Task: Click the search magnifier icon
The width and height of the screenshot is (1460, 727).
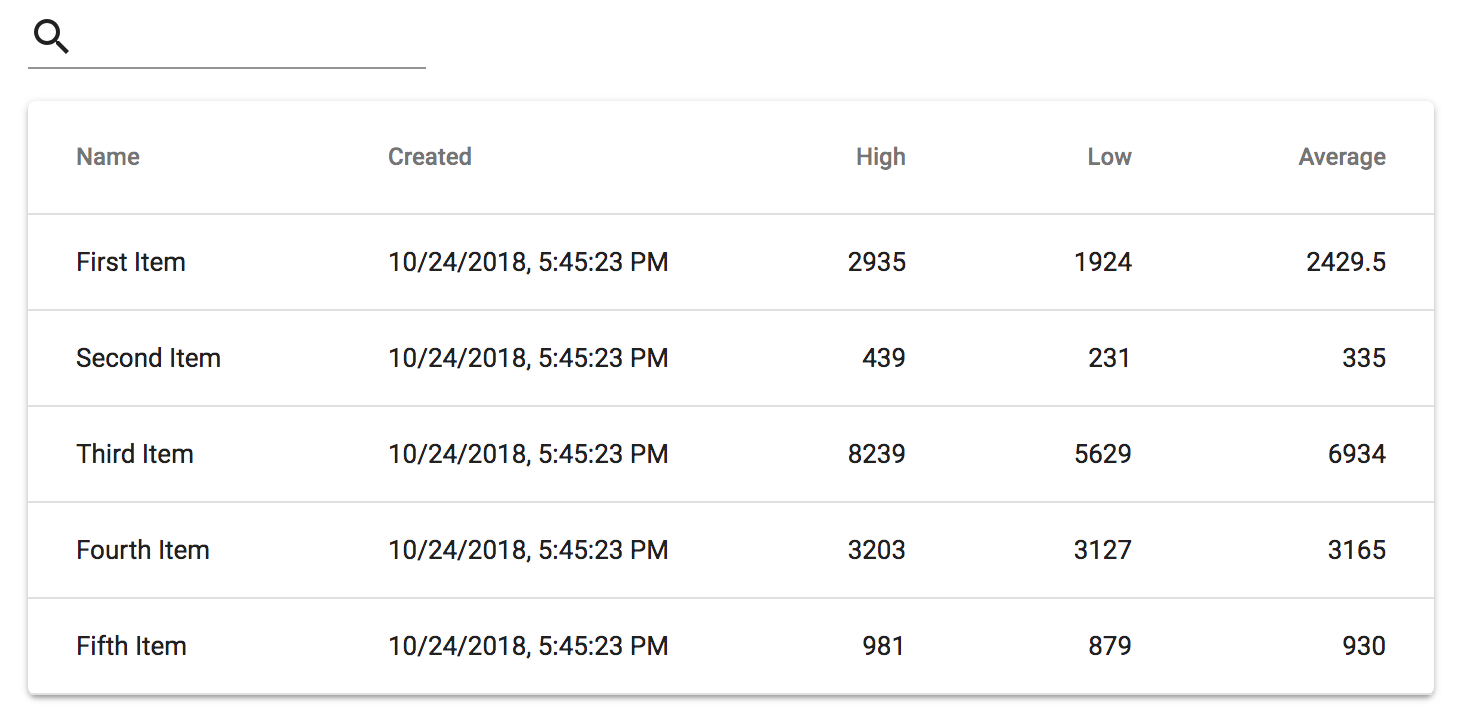Action: pyautogui.click(x=51, y=38)
